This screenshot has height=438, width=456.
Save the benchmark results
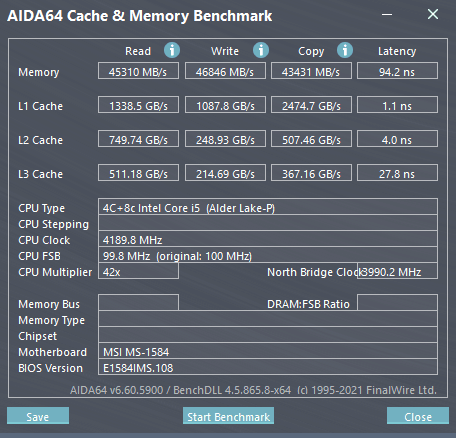38,416
